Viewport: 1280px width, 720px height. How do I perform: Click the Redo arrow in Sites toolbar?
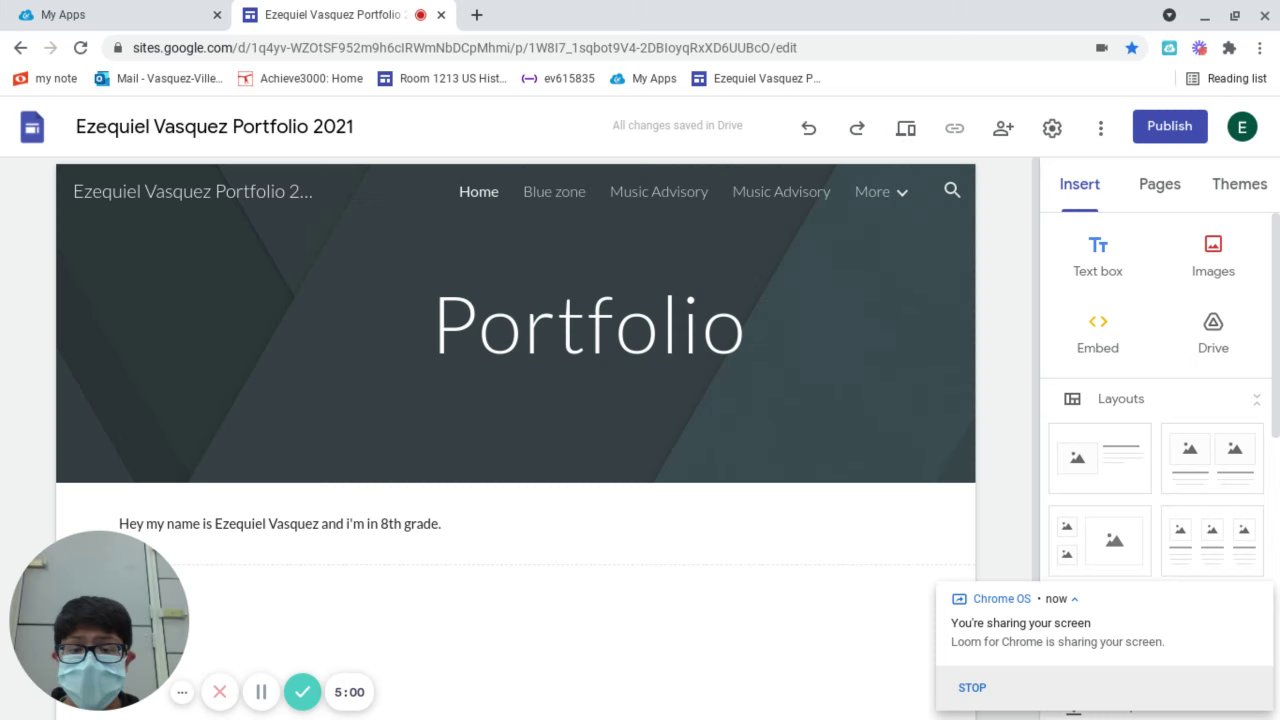pos(857,128)
